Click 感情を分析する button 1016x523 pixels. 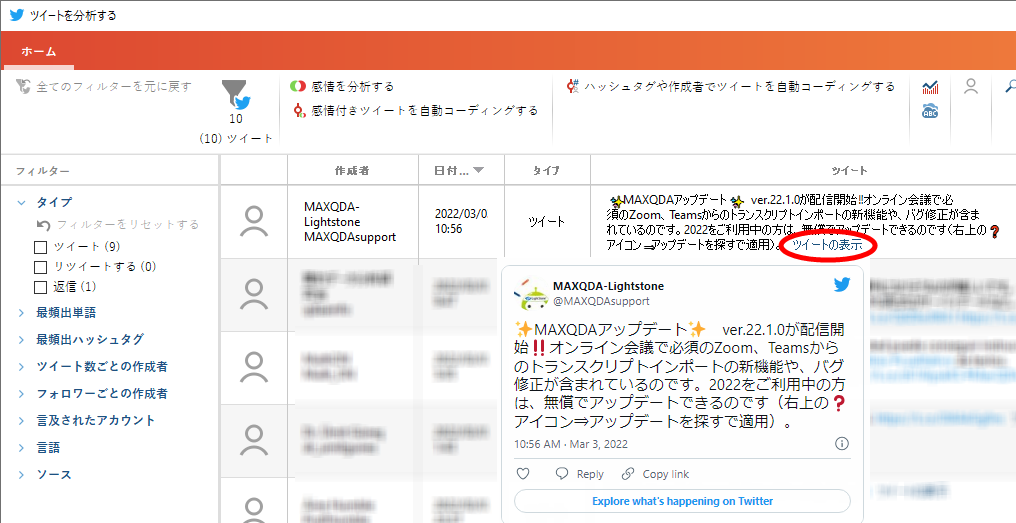point(341,86)
